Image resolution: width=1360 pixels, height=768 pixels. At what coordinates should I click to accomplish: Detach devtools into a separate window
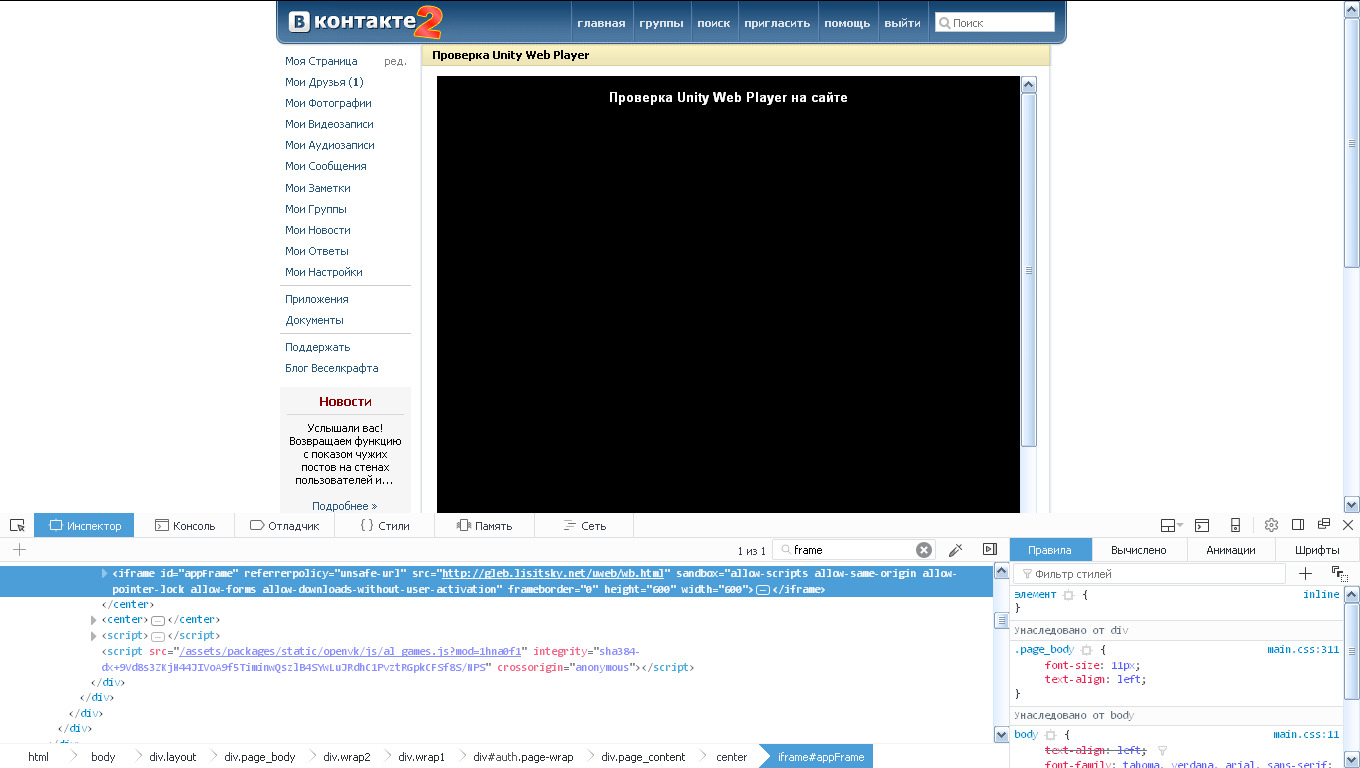coord(1324,524)
